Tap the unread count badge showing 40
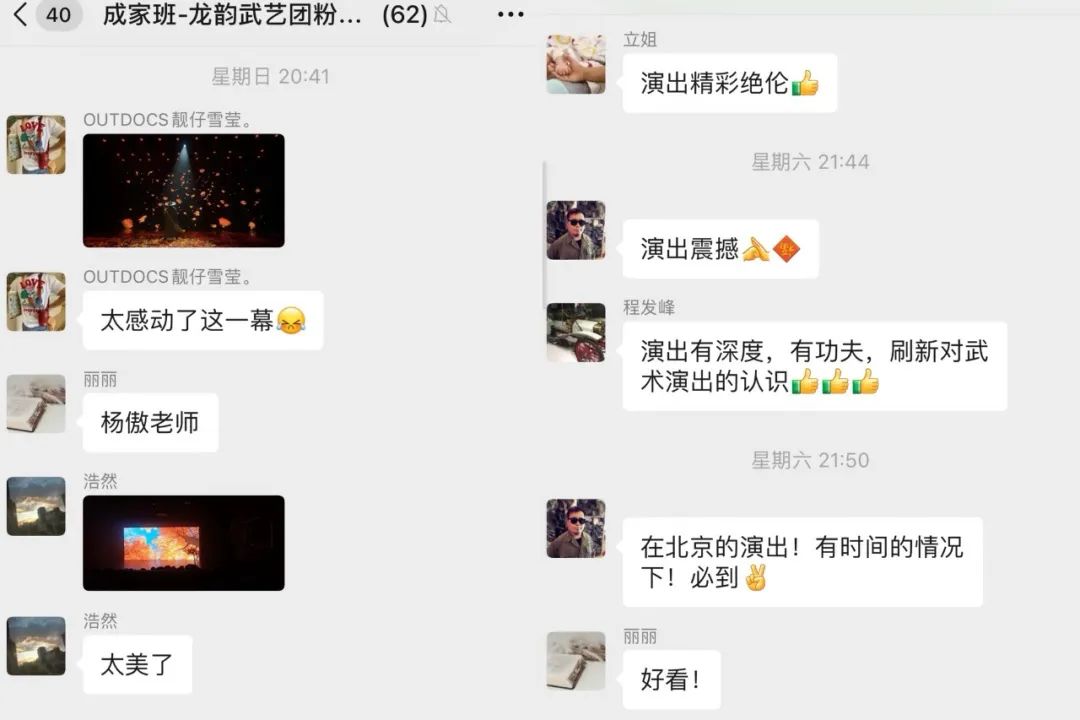This screenshot has height=720, width=1080. [x=59, y=14]
